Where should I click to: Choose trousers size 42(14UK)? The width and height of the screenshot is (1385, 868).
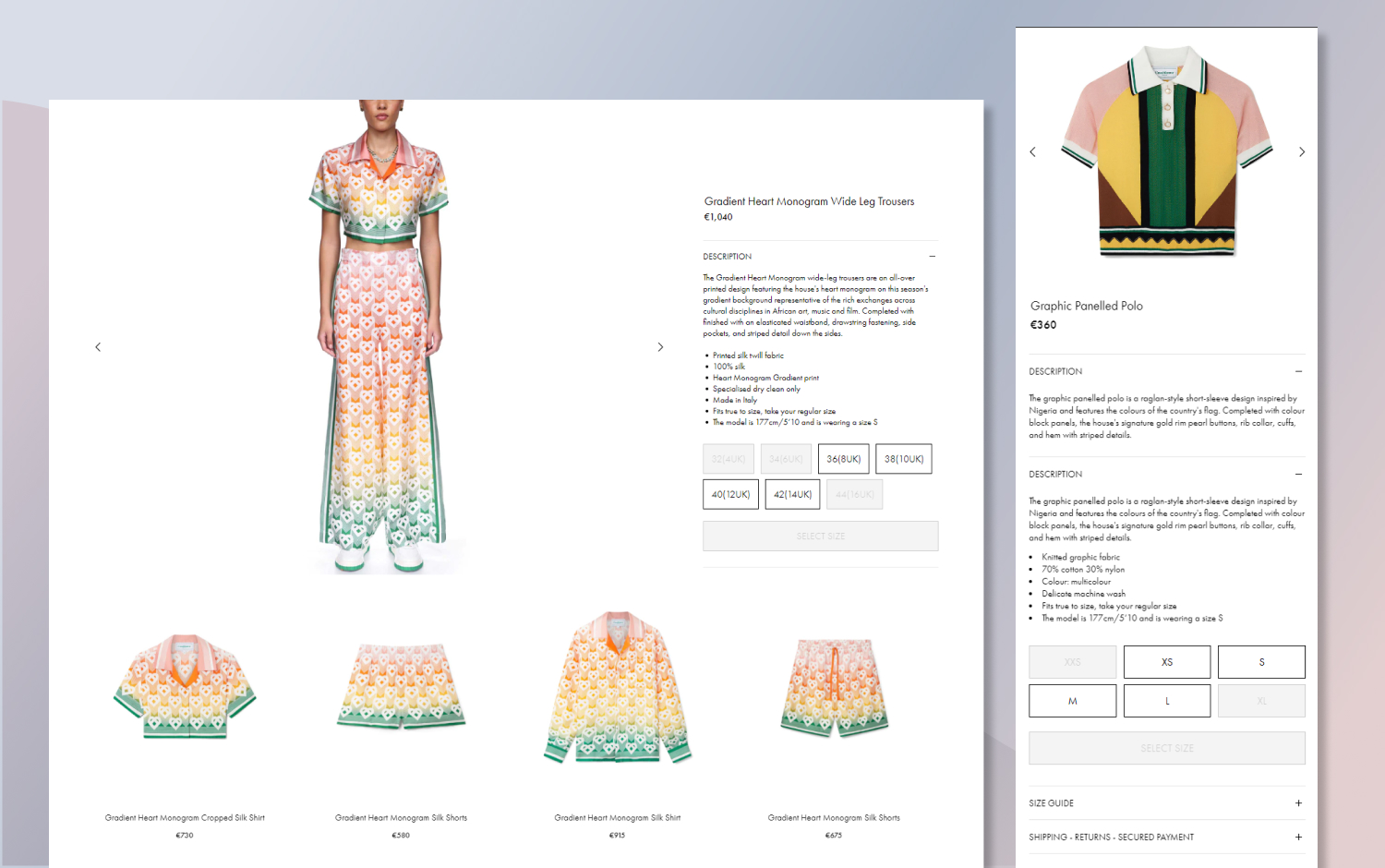point(792,494)
